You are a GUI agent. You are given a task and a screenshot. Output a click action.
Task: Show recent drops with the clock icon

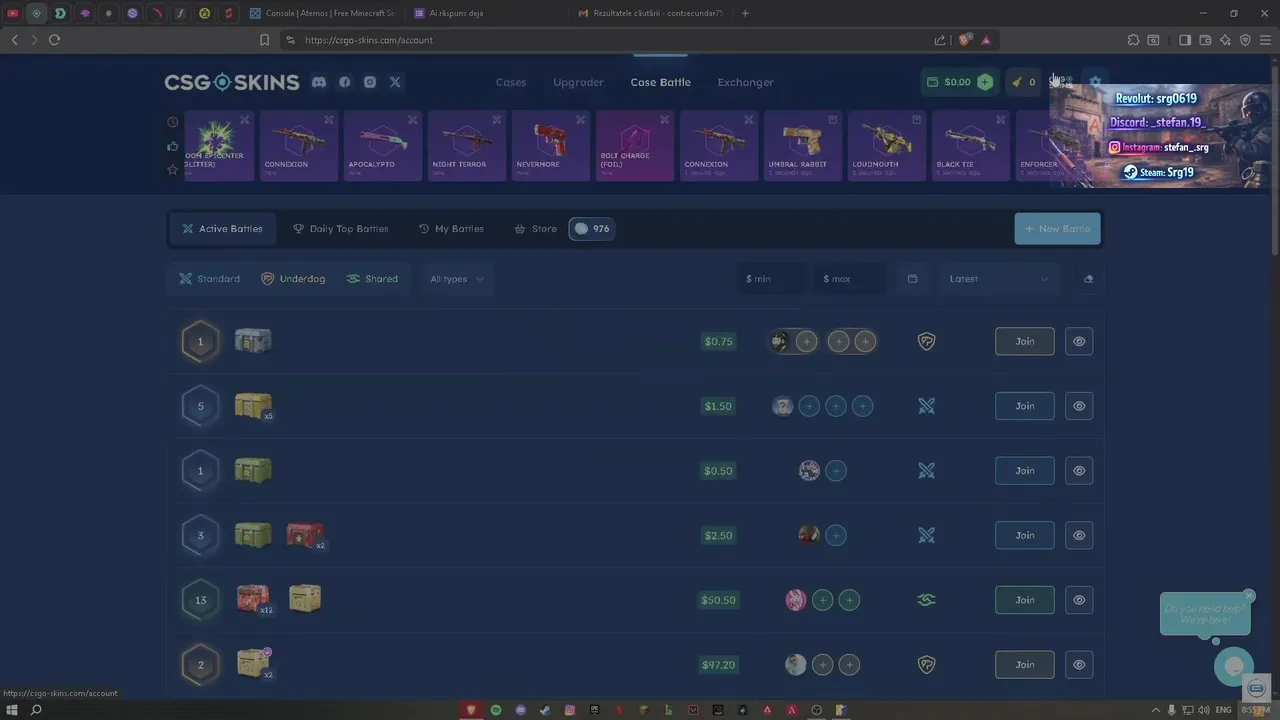point(172,122)
